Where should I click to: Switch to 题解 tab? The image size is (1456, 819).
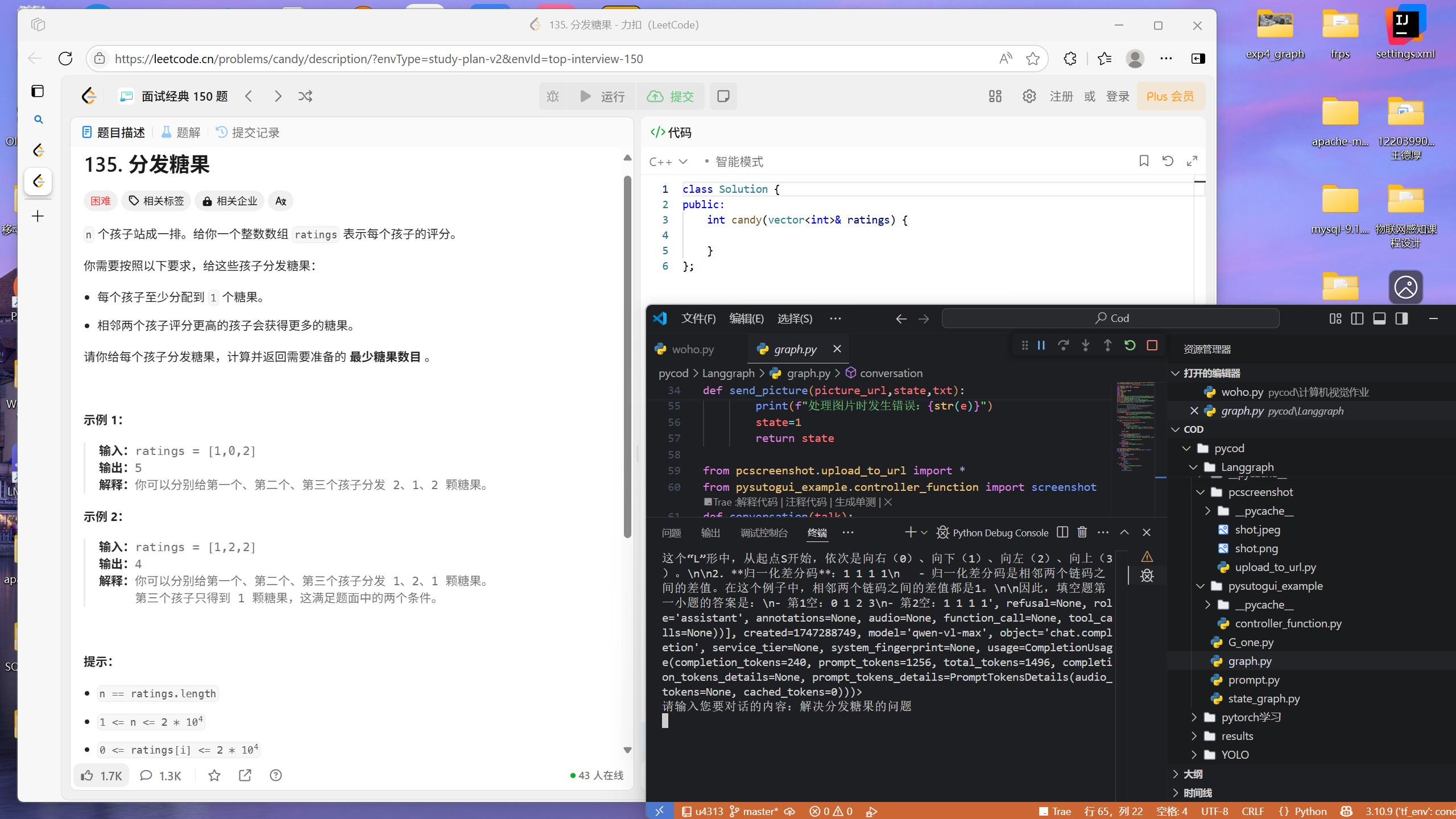pyautogui.click(x=181, y=133)
